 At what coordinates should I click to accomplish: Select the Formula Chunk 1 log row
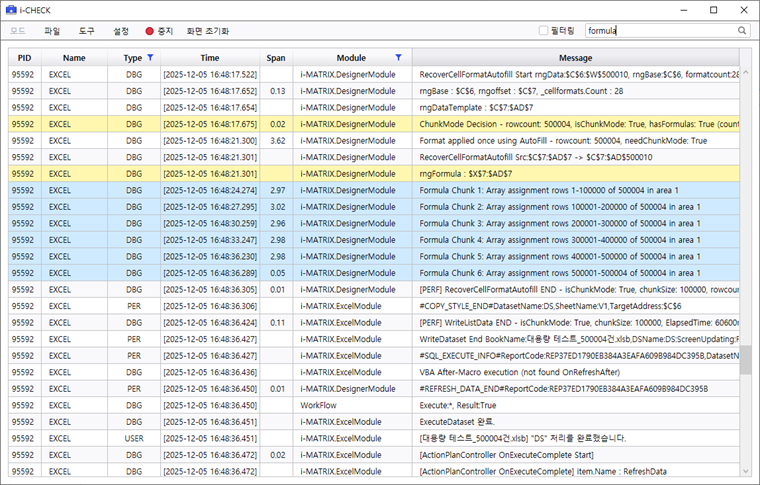pyautogui.click(x=575, y=190)
